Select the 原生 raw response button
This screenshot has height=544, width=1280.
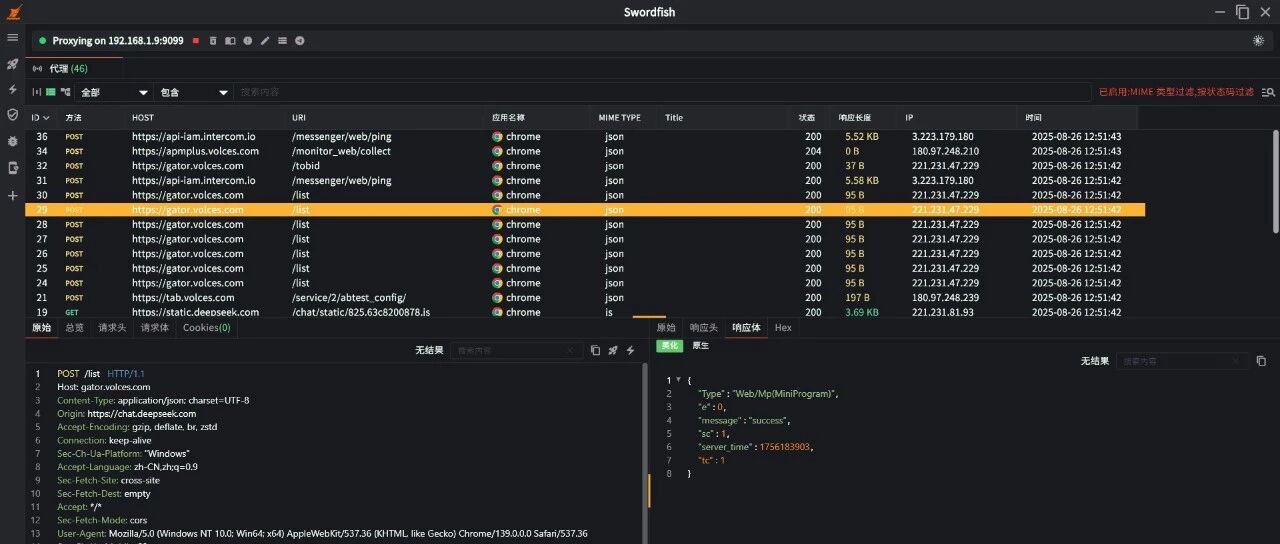(x=701, y=346)
